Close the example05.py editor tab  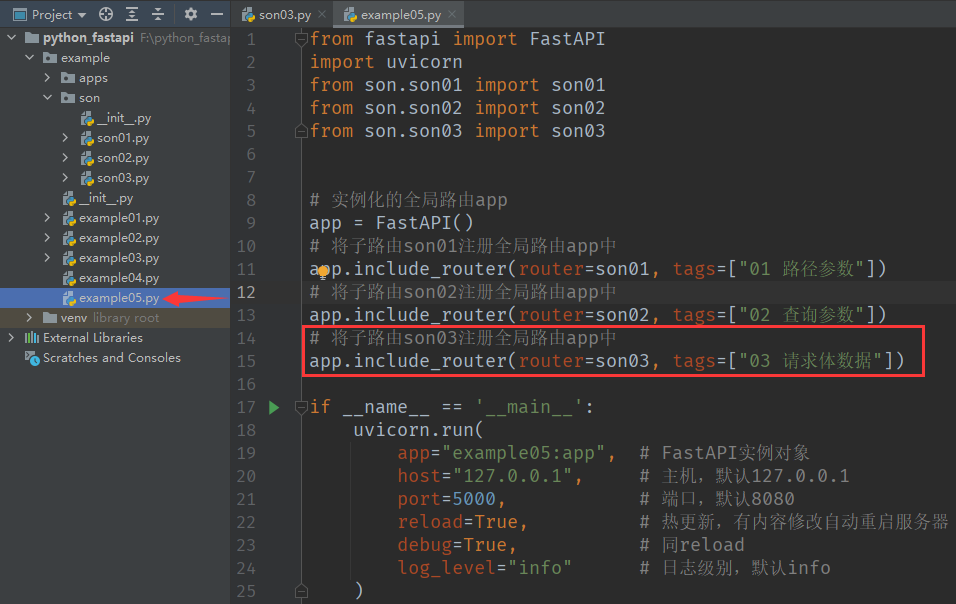click(452, 16)
